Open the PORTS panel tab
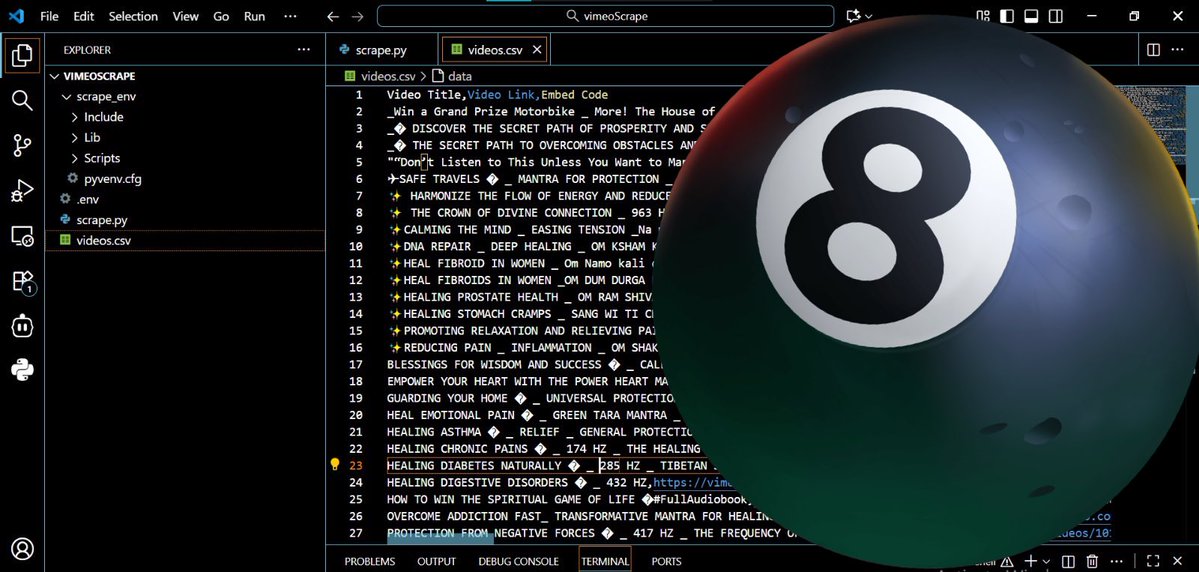 point(666,561)
